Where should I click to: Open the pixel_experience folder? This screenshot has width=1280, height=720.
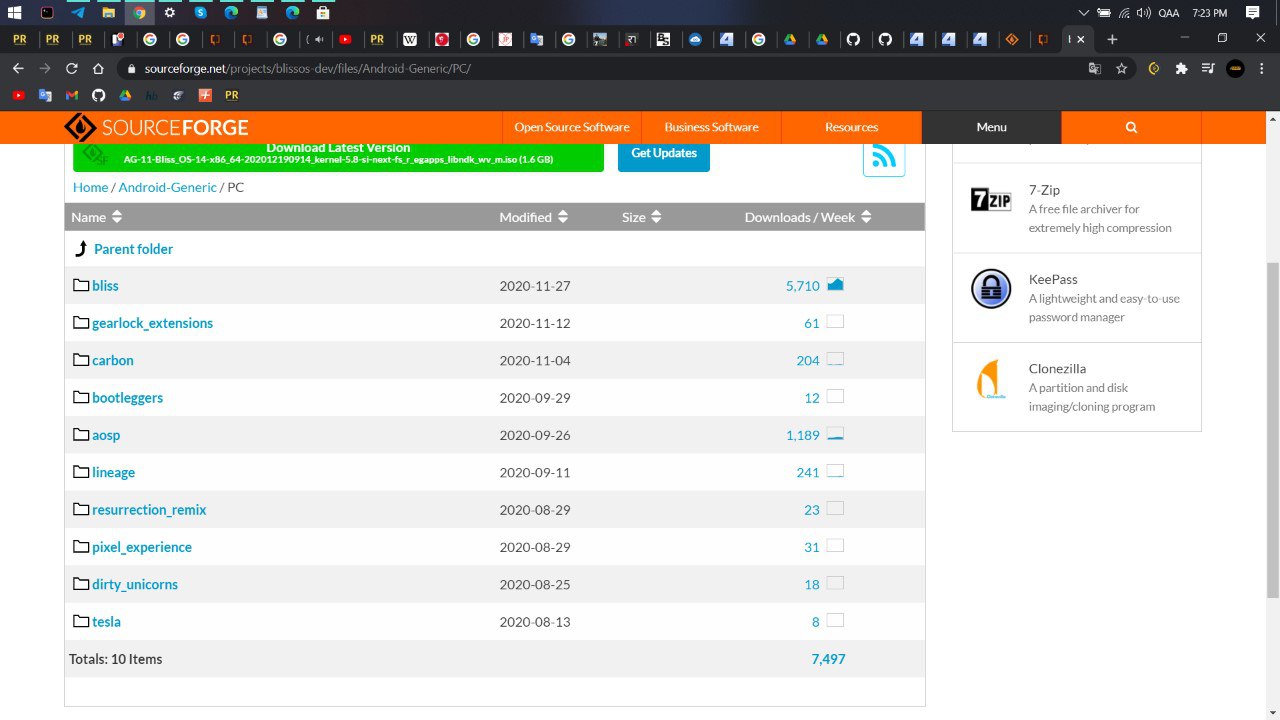point(142,547)
